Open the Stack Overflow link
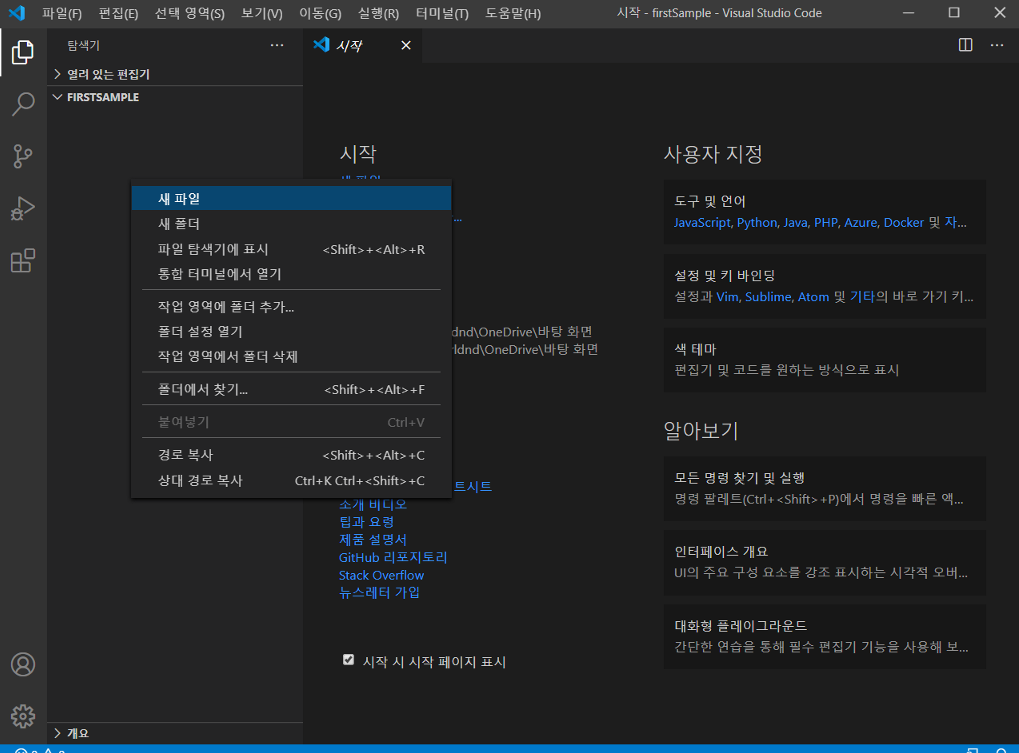Screen dimensions: 1019x753 (381, 575)
